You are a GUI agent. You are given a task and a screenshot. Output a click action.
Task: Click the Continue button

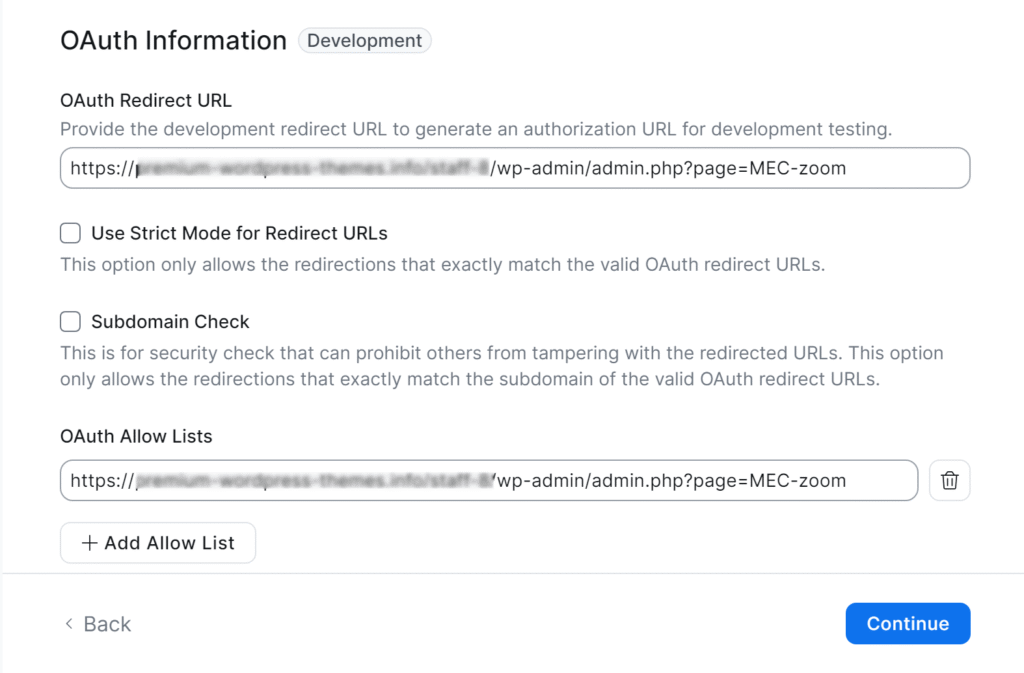point(907,623)
